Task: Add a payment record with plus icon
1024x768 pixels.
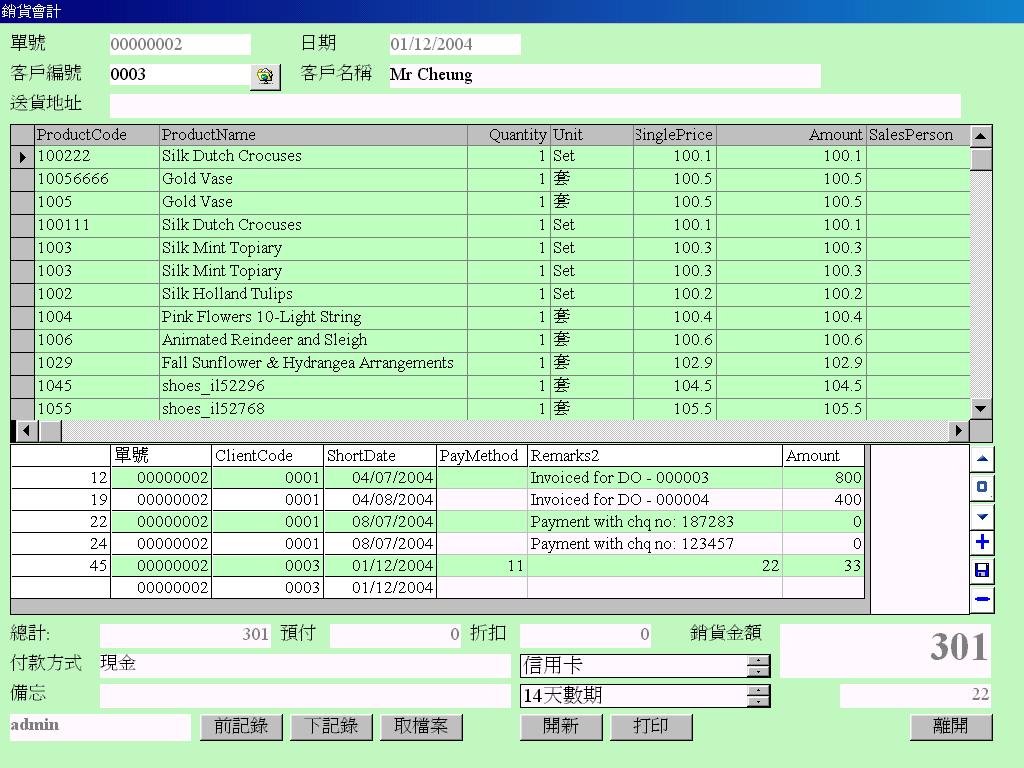Action: point(982,542)
